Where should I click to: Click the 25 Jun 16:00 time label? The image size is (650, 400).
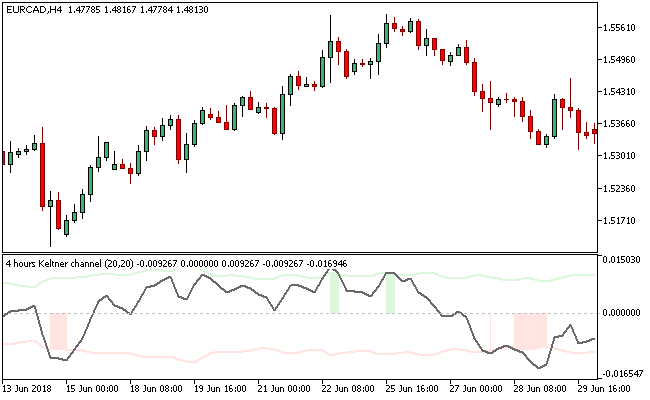[x=412, y=389]
